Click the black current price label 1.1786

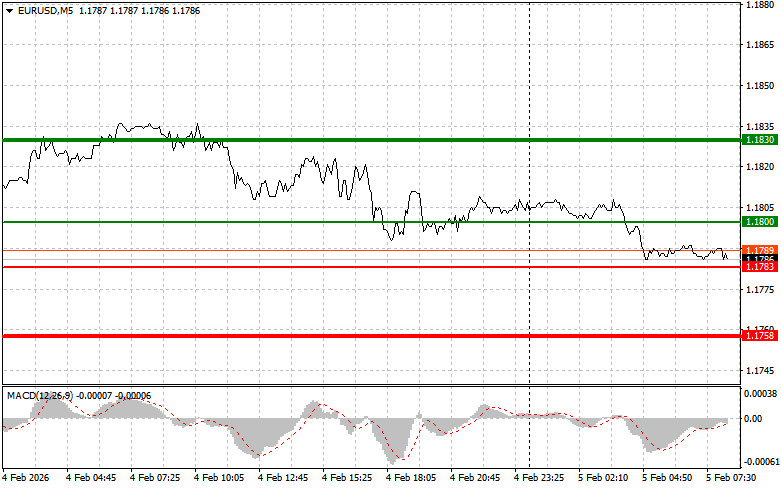[x=754, y=258]
